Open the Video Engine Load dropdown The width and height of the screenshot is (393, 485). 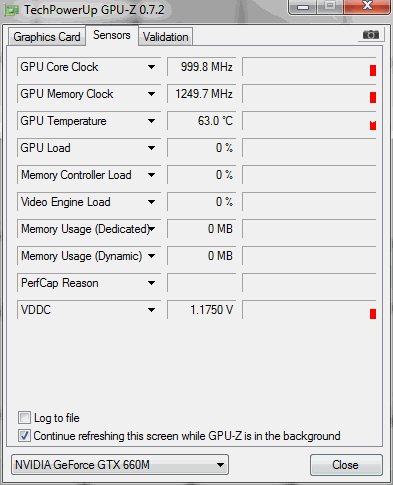[151, 202]
